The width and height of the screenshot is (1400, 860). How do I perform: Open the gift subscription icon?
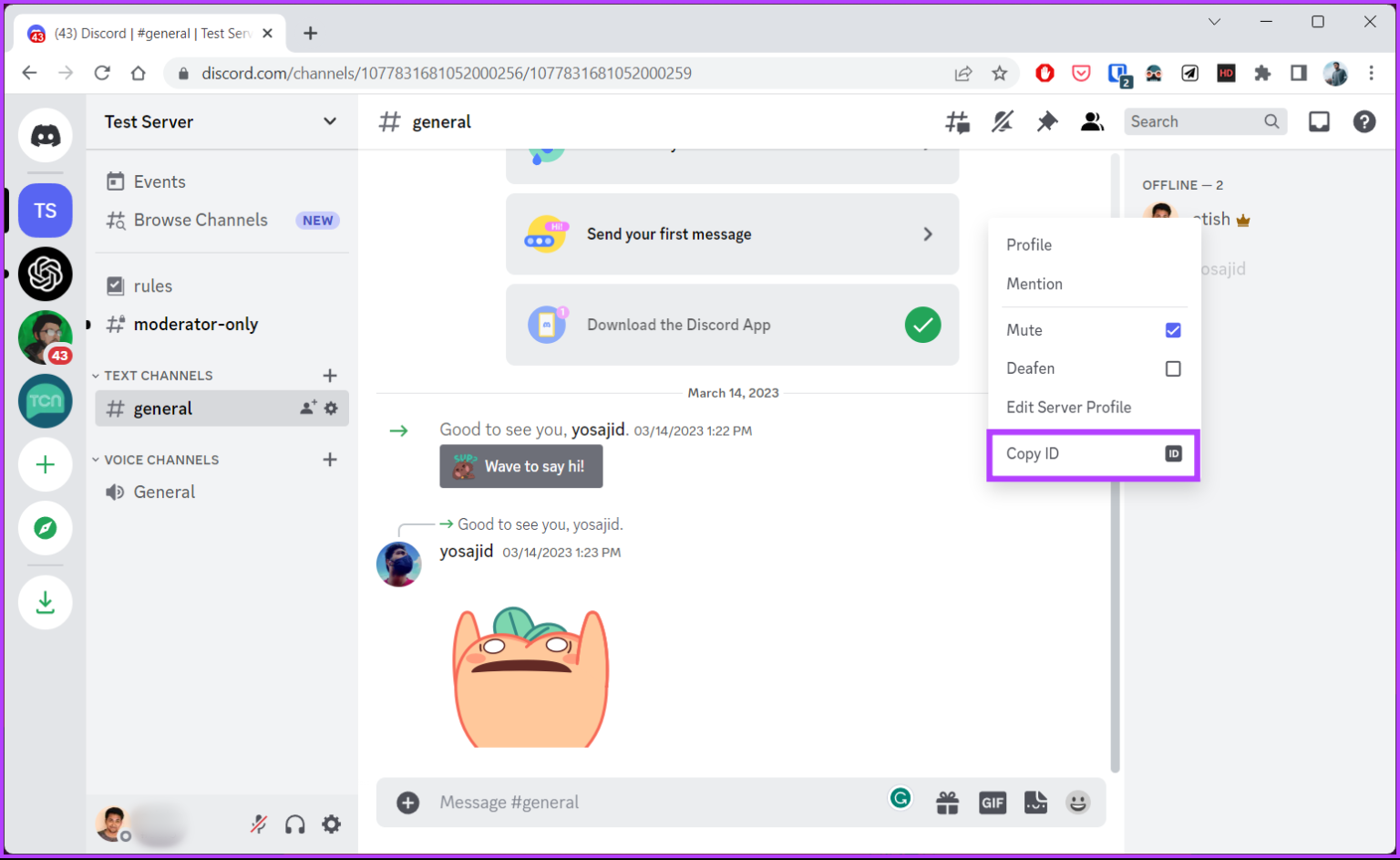(948, 803)
